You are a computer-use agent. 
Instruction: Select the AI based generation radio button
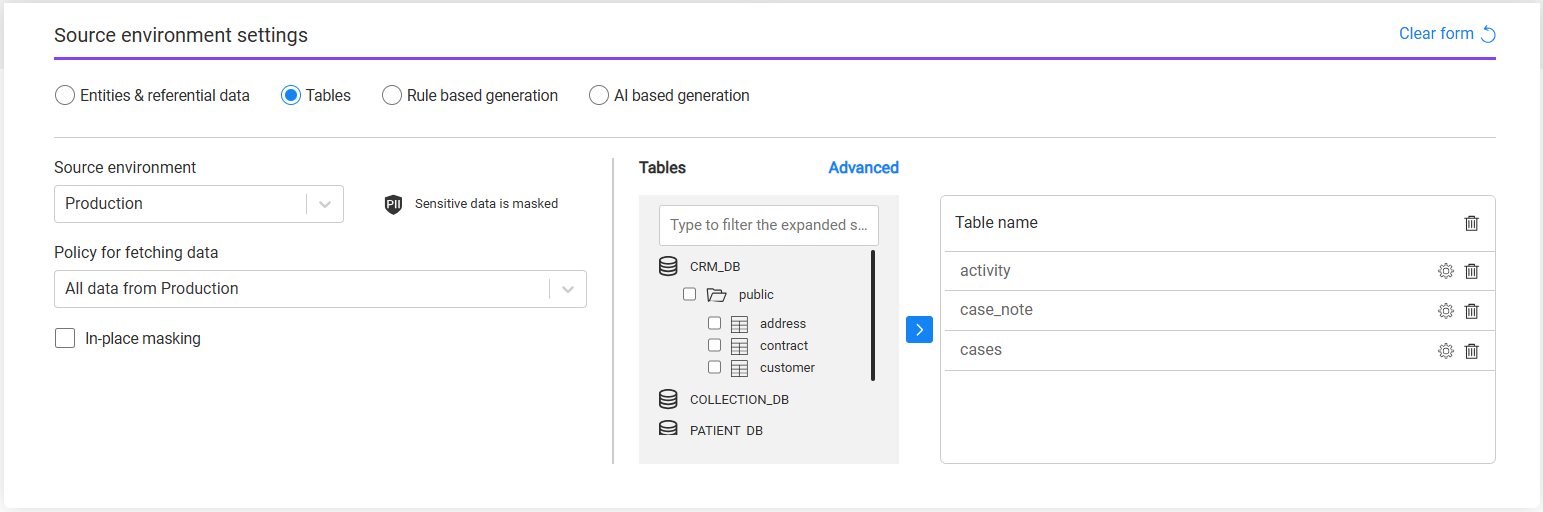pyautogui.click(x=599, y=96)
